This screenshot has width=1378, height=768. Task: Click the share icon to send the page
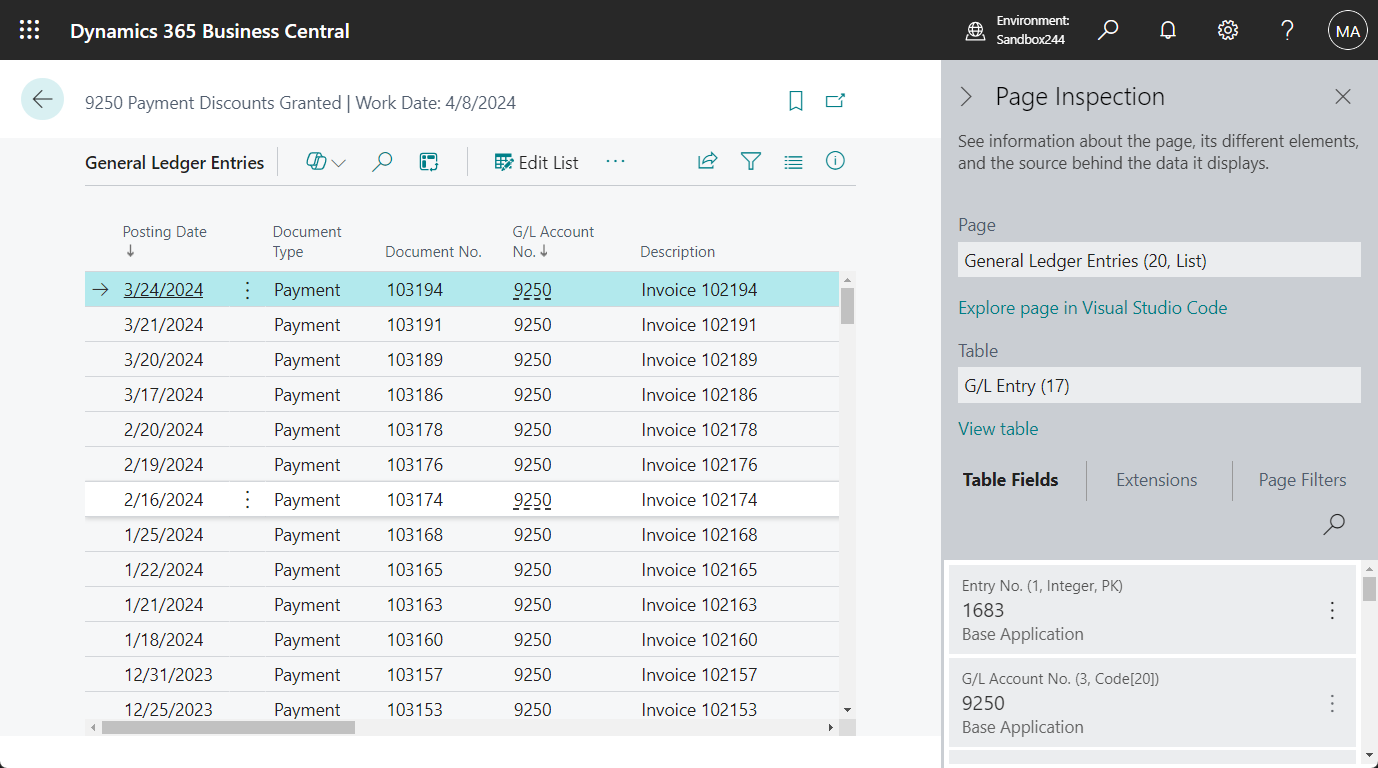(707, 161)
